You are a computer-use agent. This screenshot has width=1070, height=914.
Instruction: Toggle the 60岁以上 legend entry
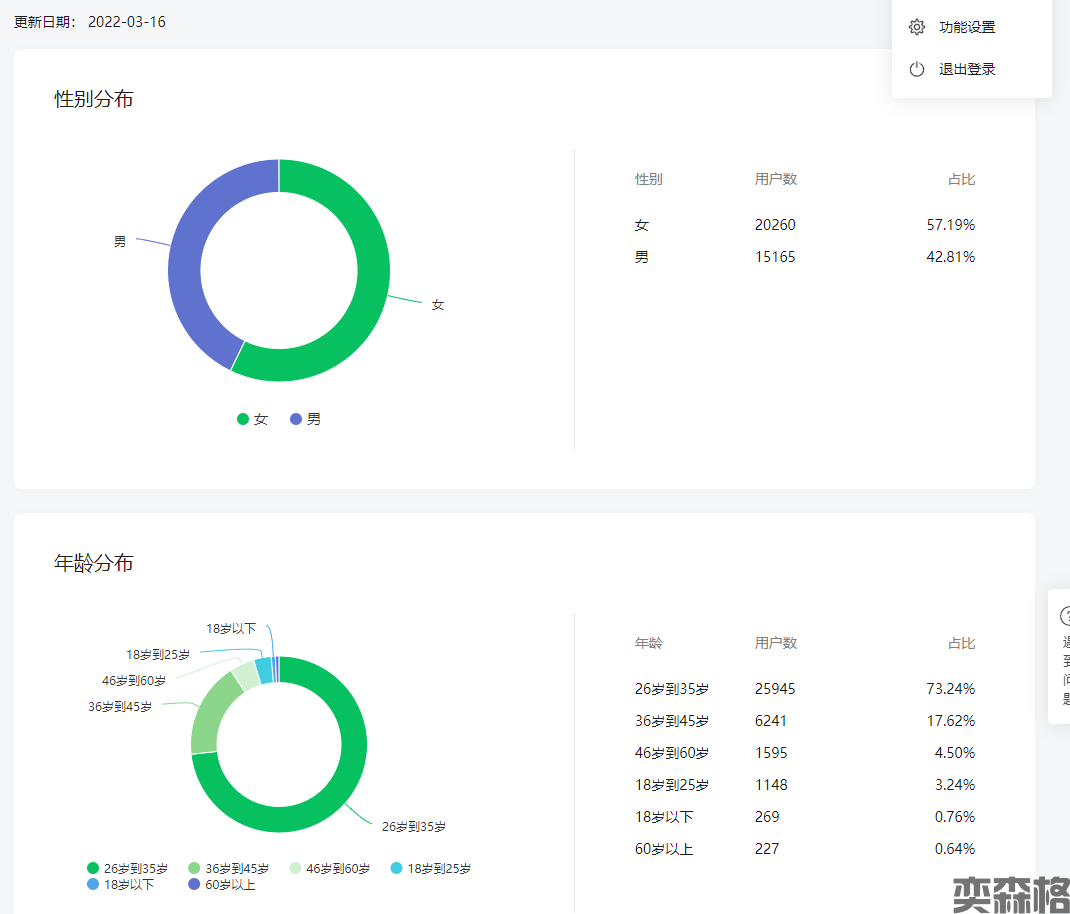click(222, 884)
